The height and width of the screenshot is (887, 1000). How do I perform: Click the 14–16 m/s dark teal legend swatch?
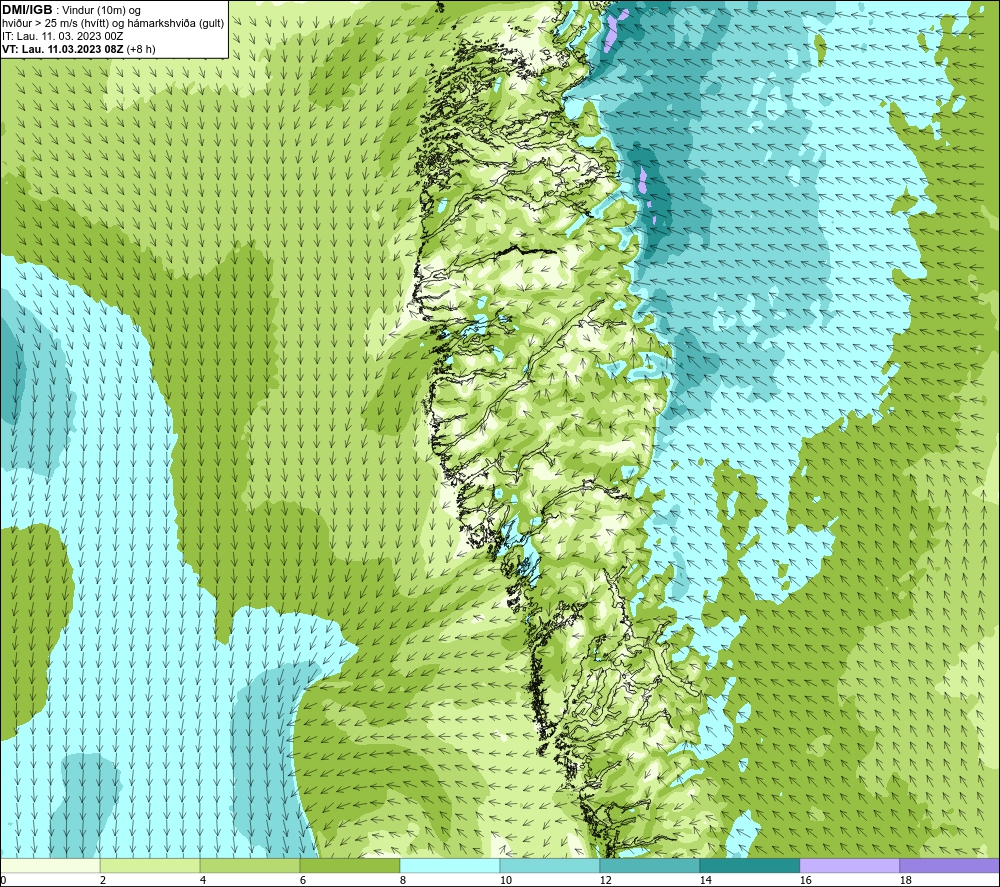[x=749, y=865]
